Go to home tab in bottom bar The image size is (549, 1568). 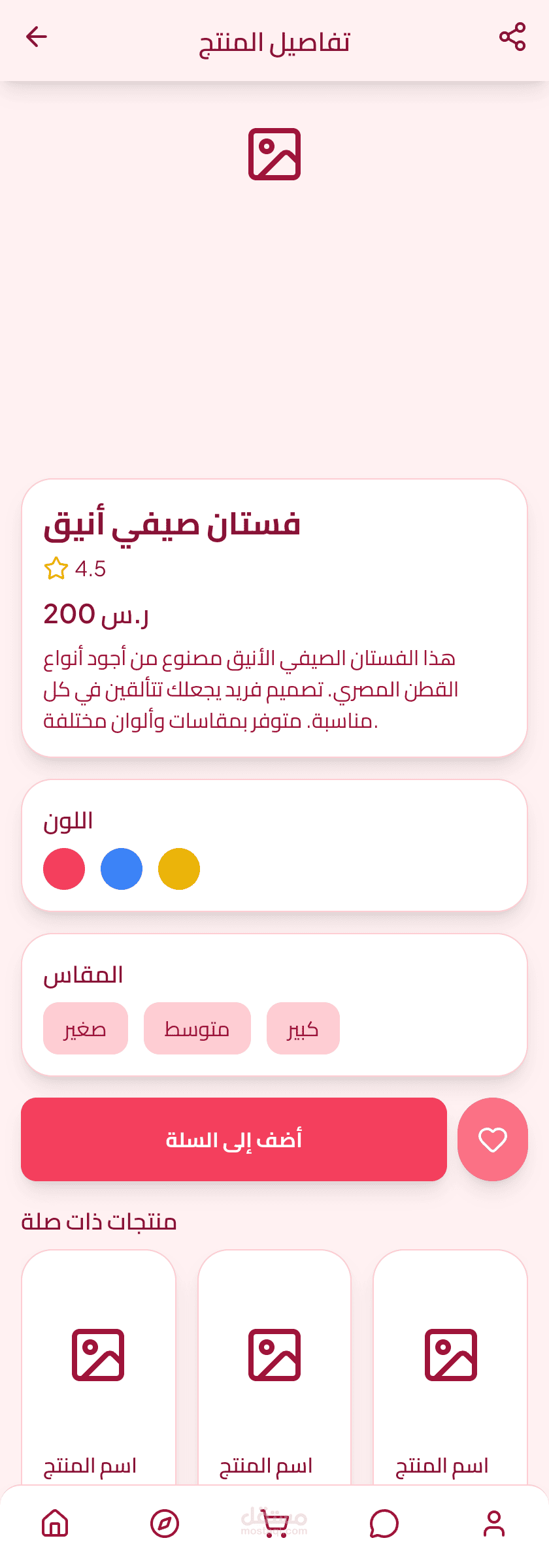55,1524
